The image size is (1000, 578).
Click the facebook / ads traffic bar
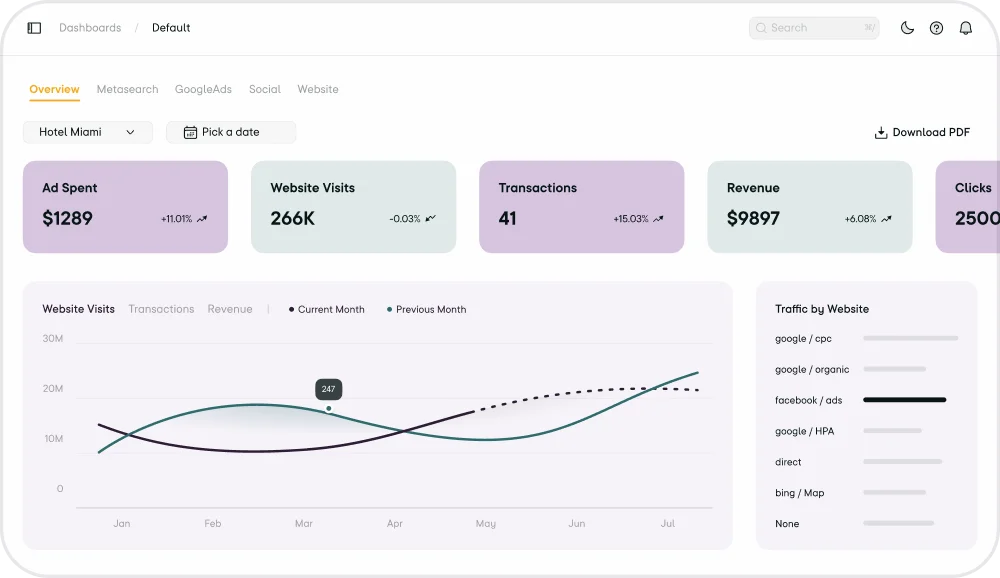click(904, 400)
